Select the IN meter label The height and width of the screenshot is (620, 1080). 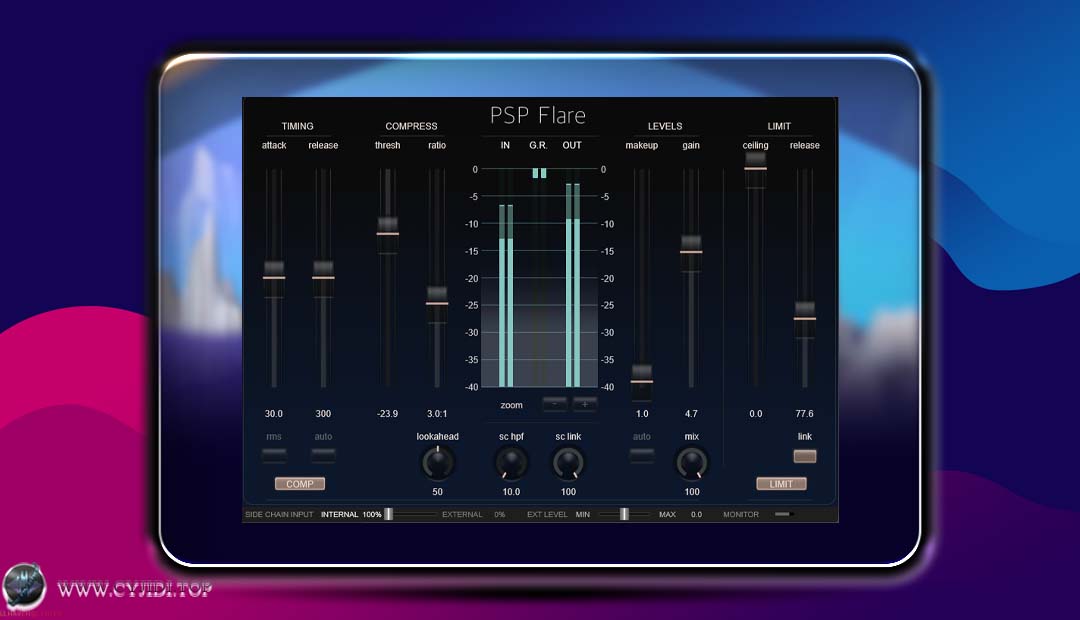[x=505, y=145]
